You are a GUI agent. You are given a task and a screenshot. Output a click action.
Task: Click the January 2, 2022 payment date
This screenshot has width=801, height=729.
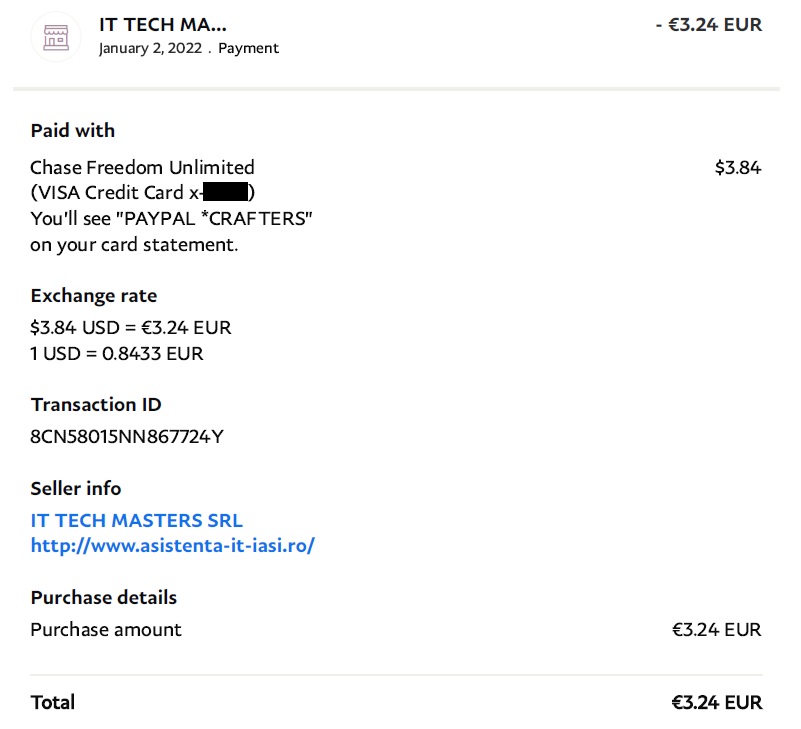150,48
